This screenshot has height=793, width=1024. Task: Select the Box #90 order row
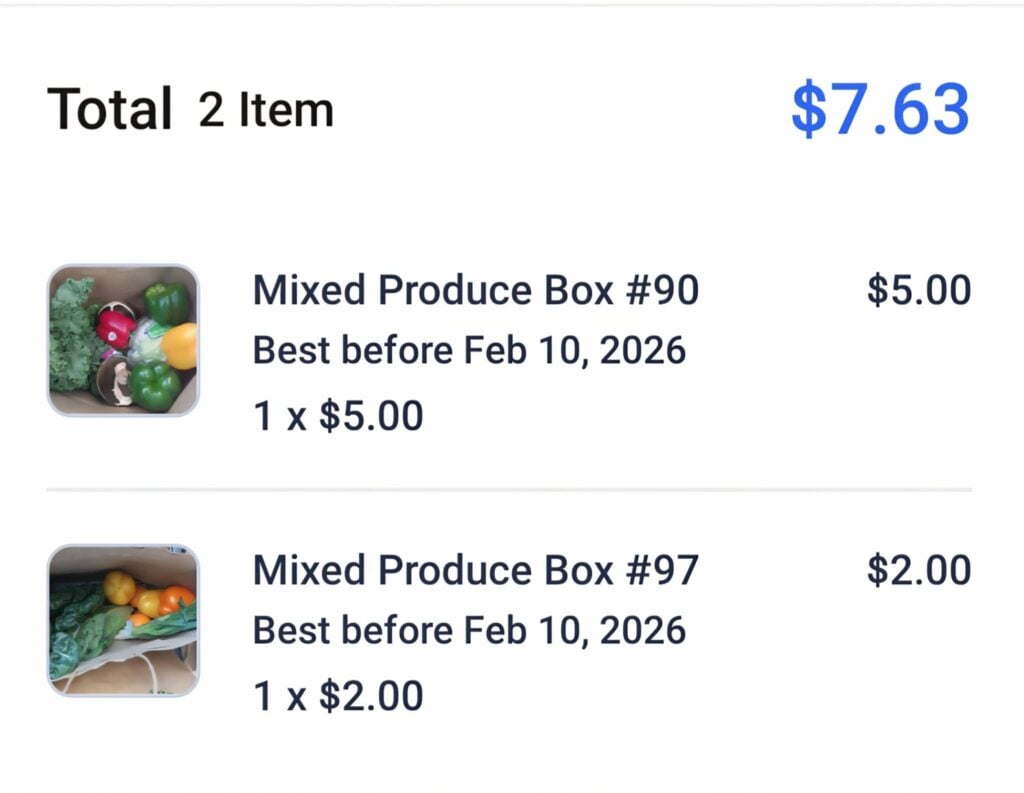512,350
